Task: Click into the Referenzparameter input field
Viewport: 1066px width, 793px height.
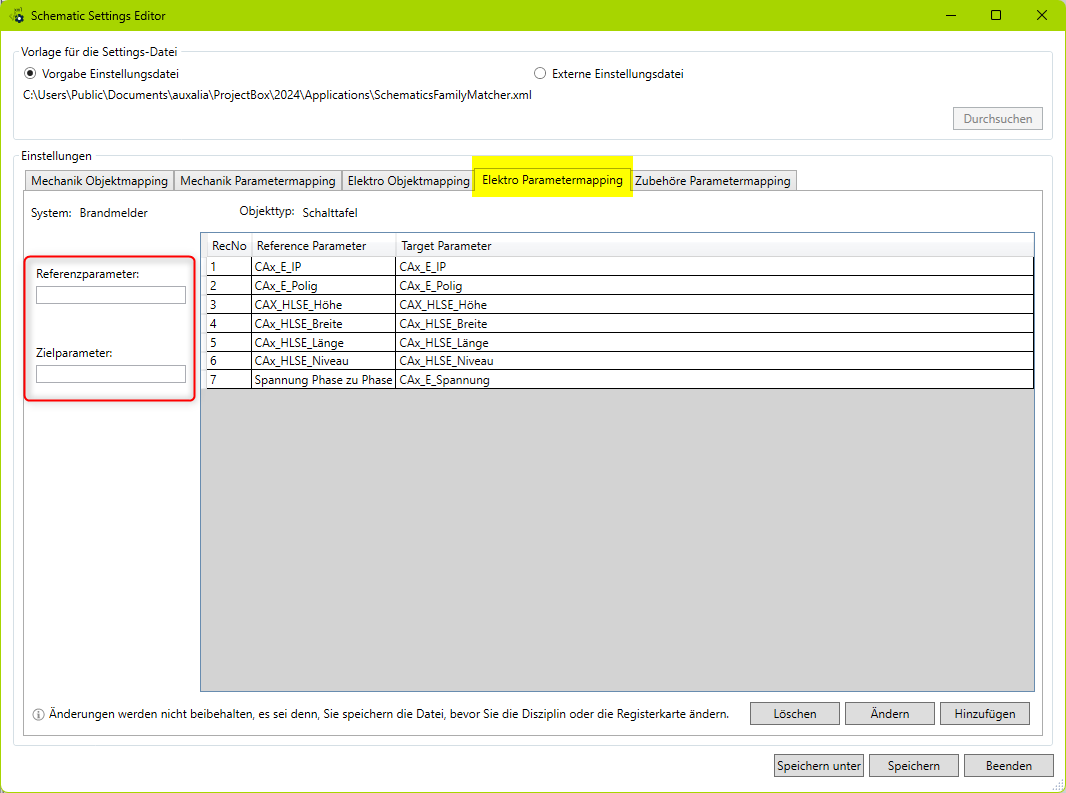Action: click(111, 295)
